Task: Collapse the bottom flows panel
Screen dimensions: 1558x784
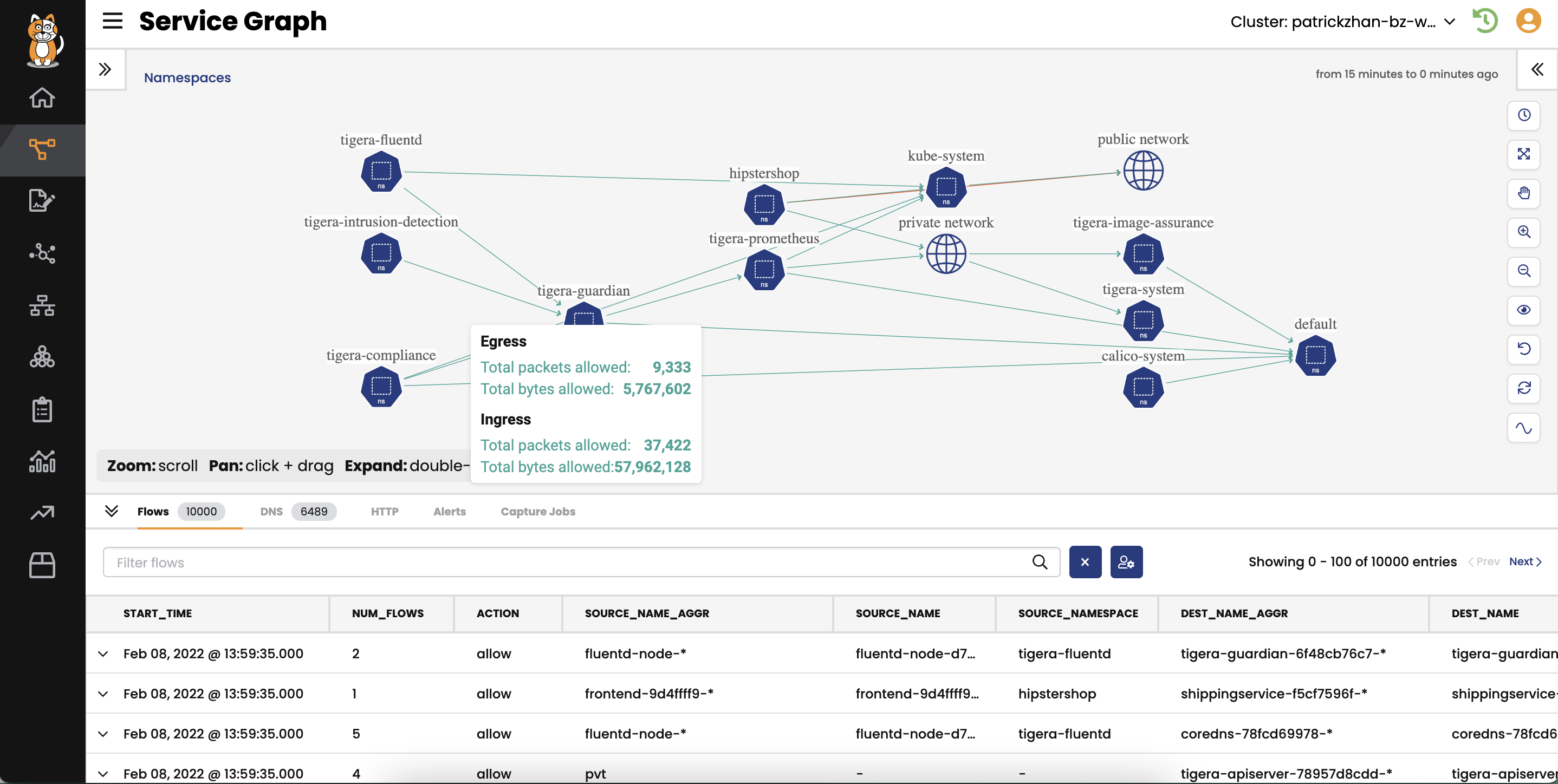Action: point(111,511)
